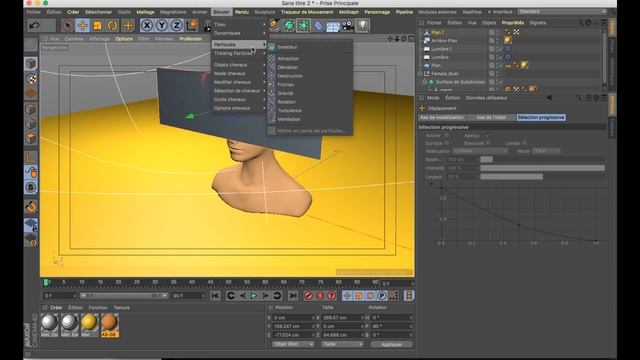The width and height of the screenshot is (640, 360).
Task: Toggle visibility dots for Plan.1
Action: [497, 32]
